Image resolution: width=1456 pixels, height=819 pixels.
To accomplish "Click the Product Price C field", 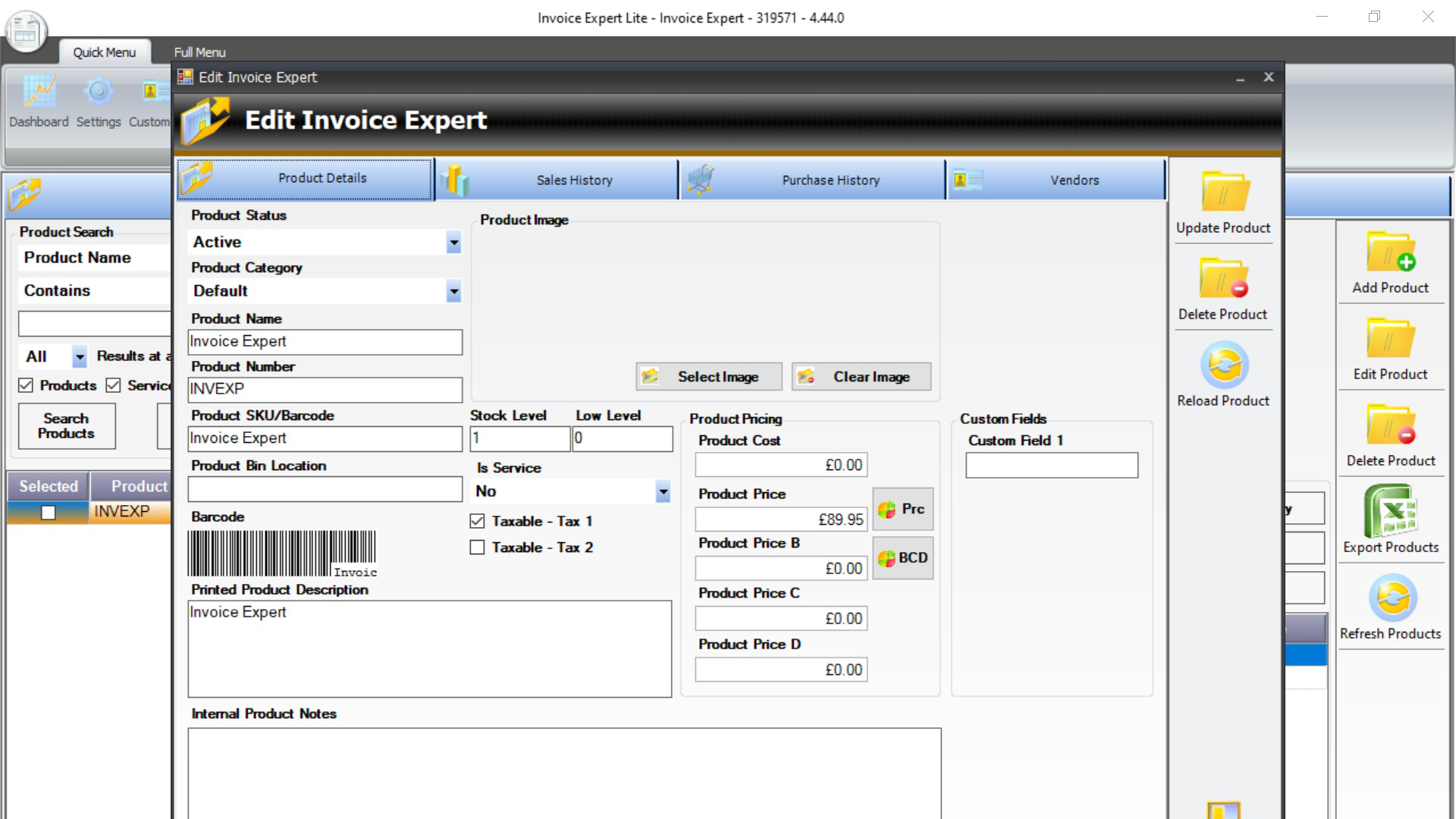I will [781, 618].
